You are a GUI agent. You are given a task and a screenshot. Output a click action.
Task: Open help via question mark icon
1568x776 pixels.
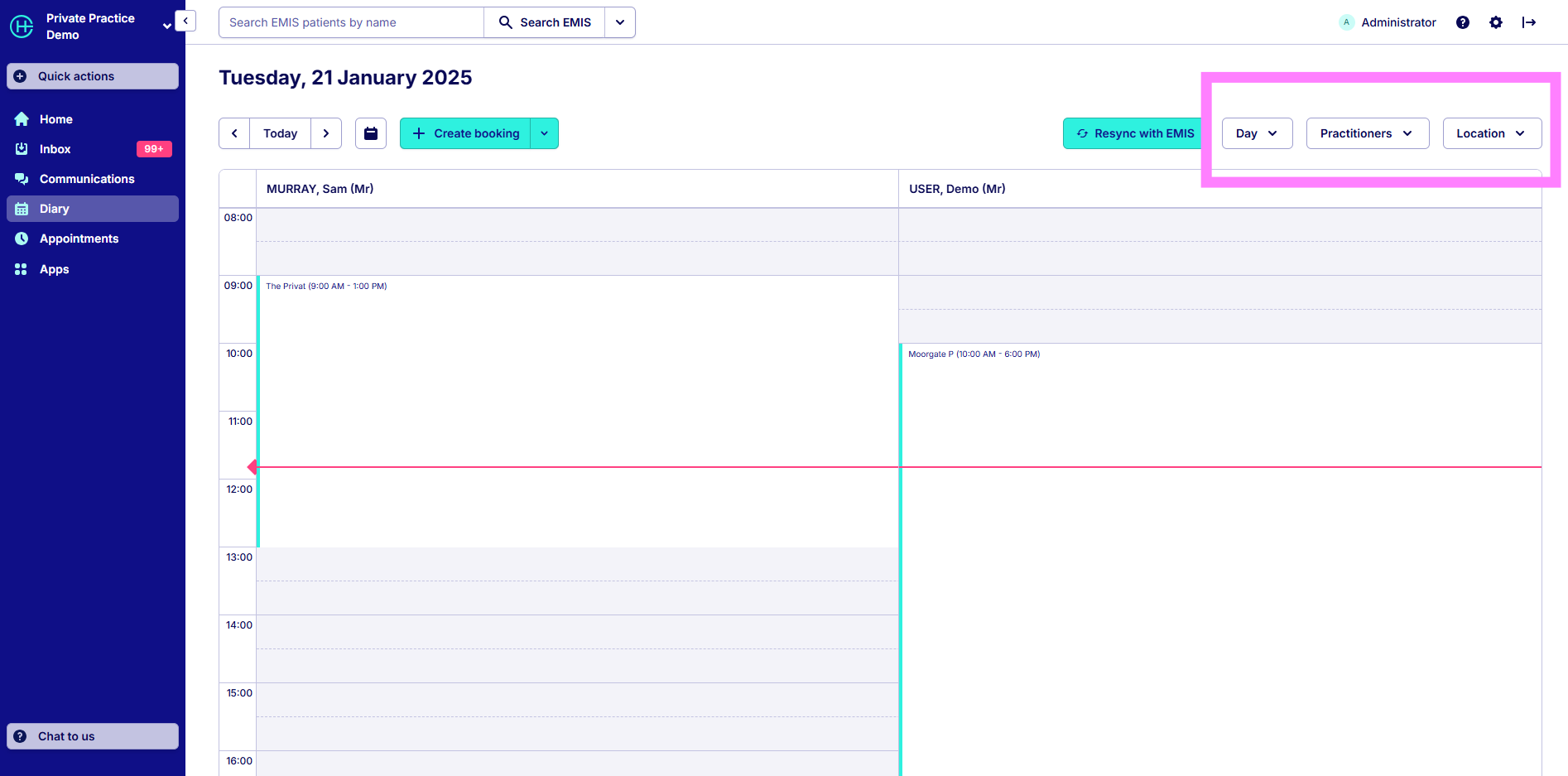[x=1462, y=22]
